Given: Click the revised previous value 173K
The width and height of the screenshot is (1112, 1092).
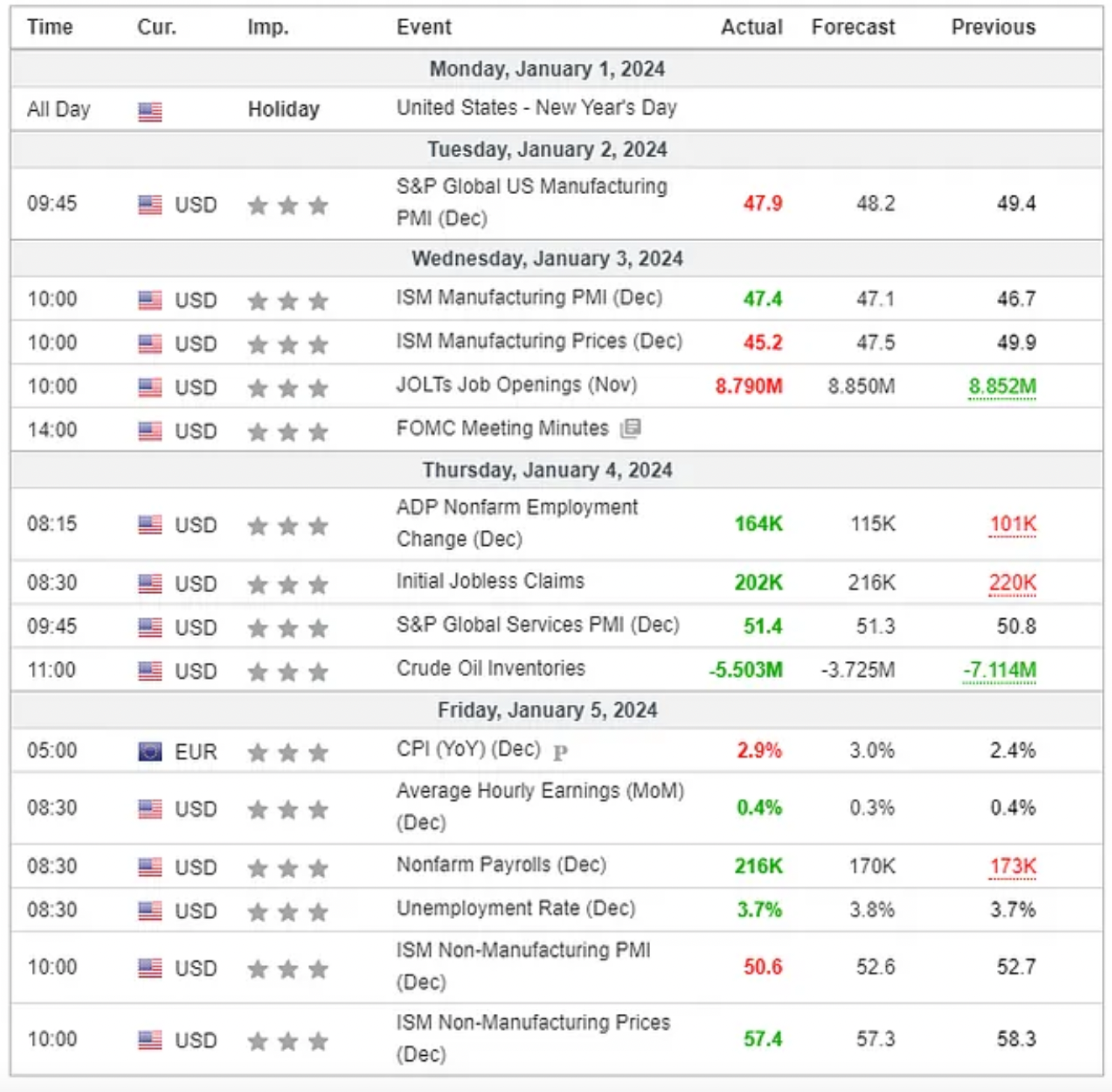Looking at the screenshot, I should (1013, 867).
